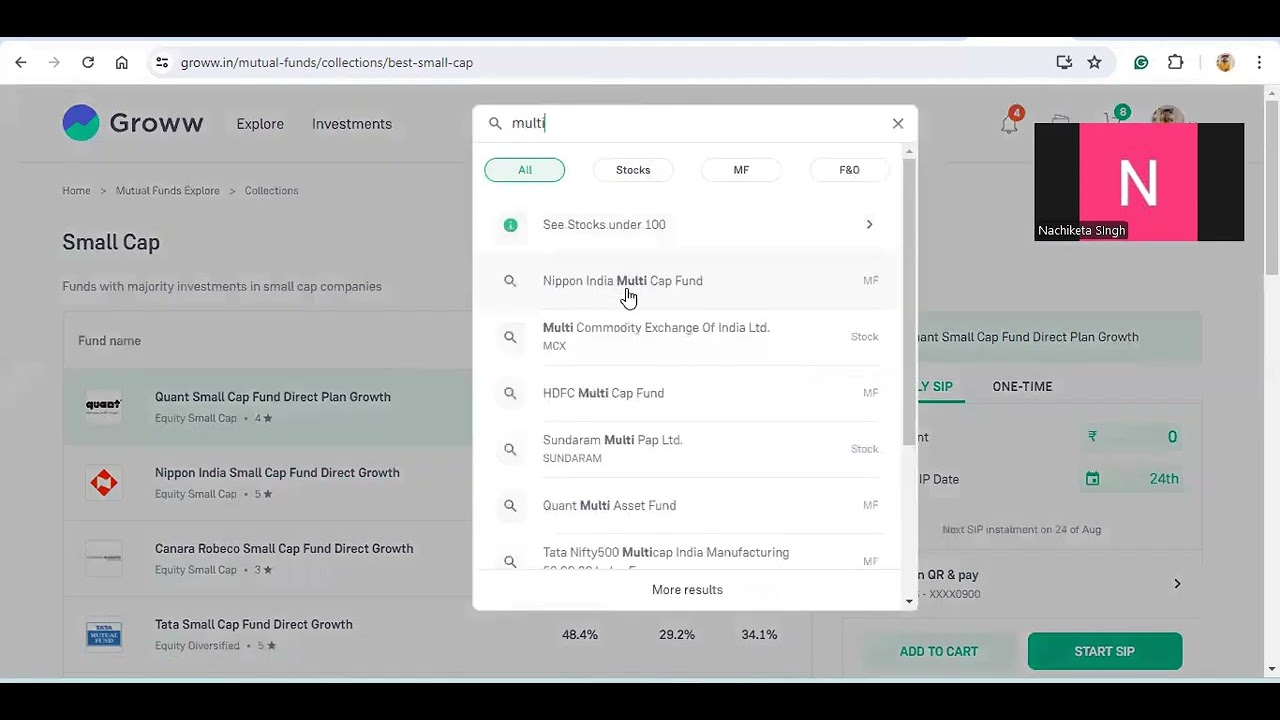Open the Investments menu
Image resolution: width=1280 pixels, height=720 pixels.
[352, 124]
